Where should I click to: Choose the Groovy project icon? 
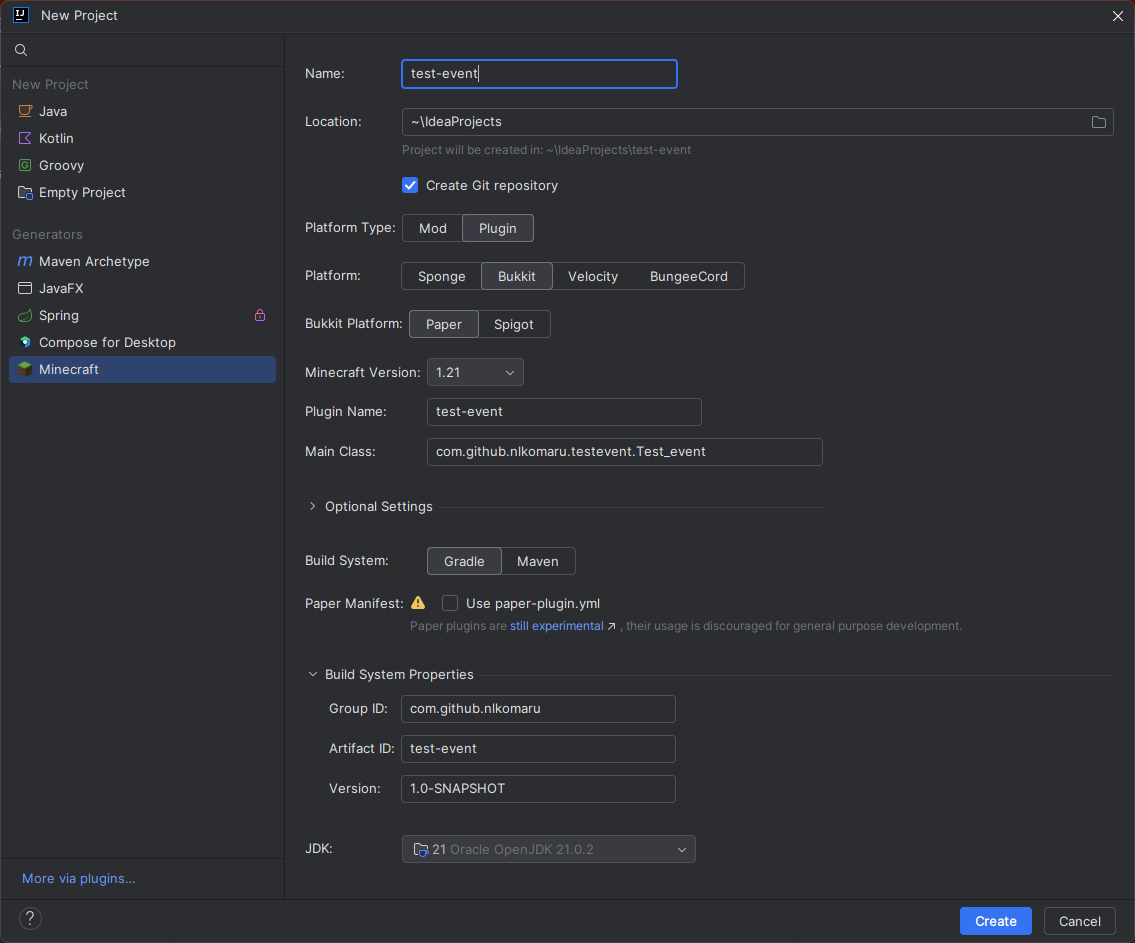pos(25,165)
